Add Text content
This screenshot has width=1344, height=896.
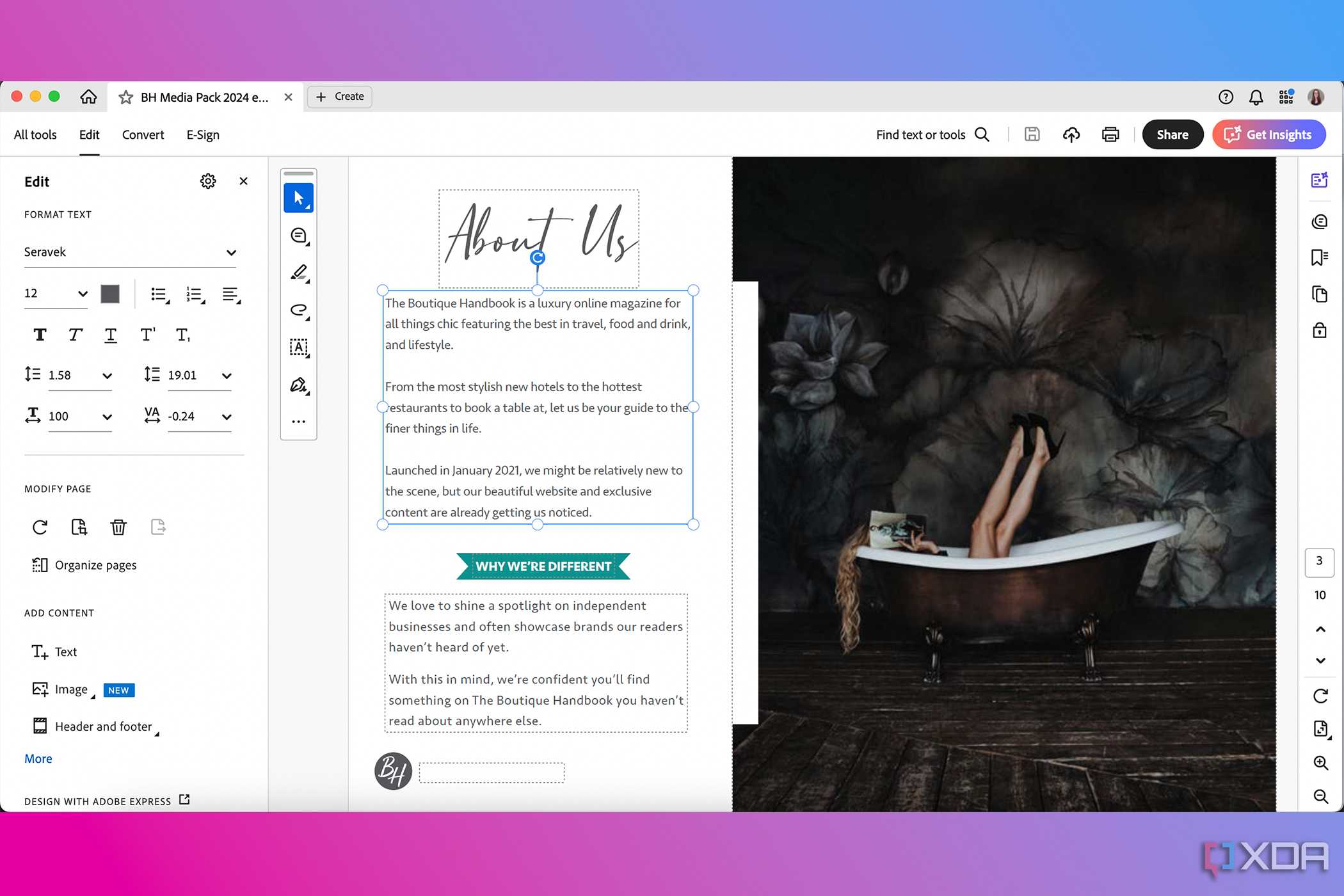(54, 652)
